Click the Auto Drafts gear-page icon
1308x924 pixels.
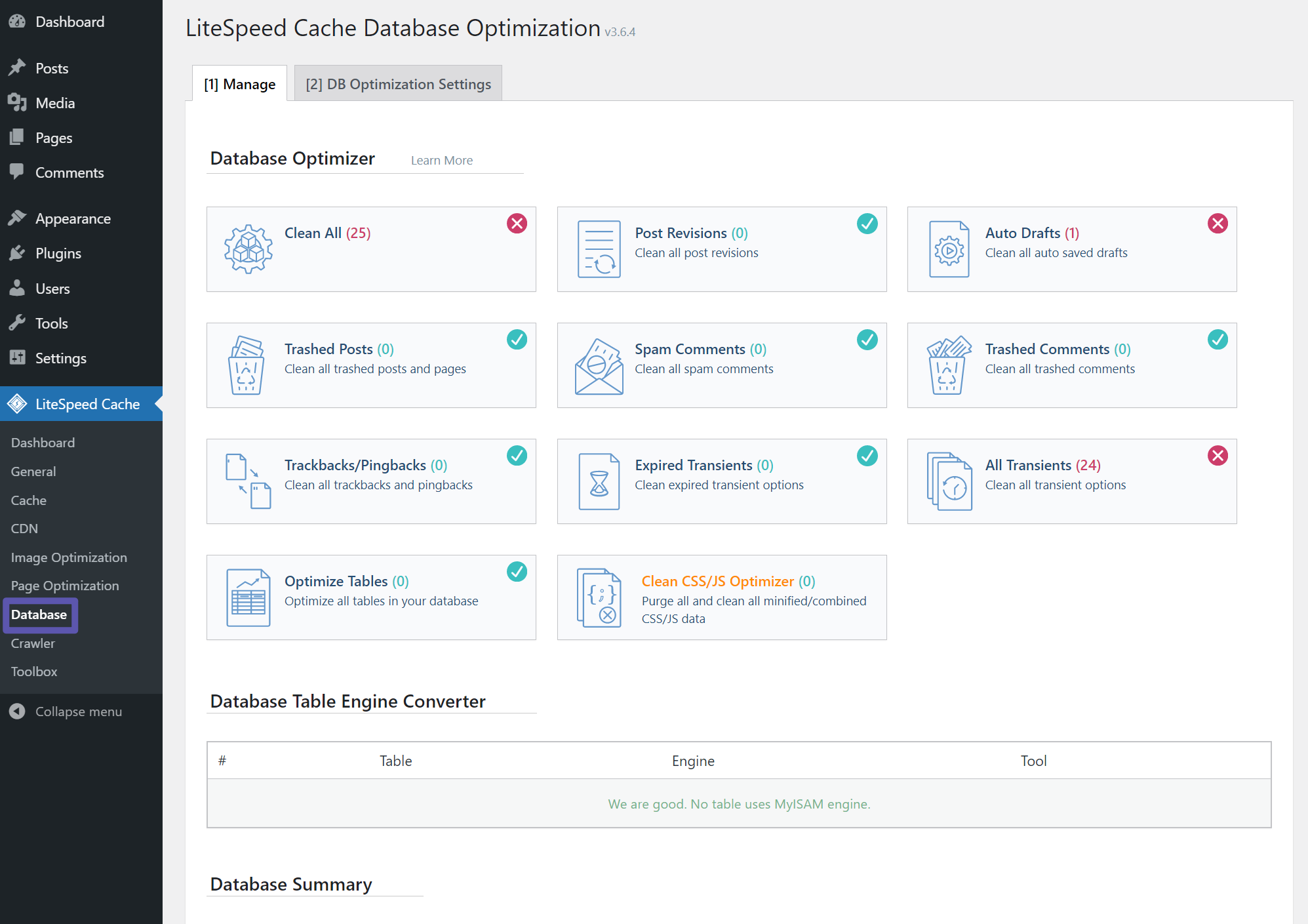[x=949, y=249]
